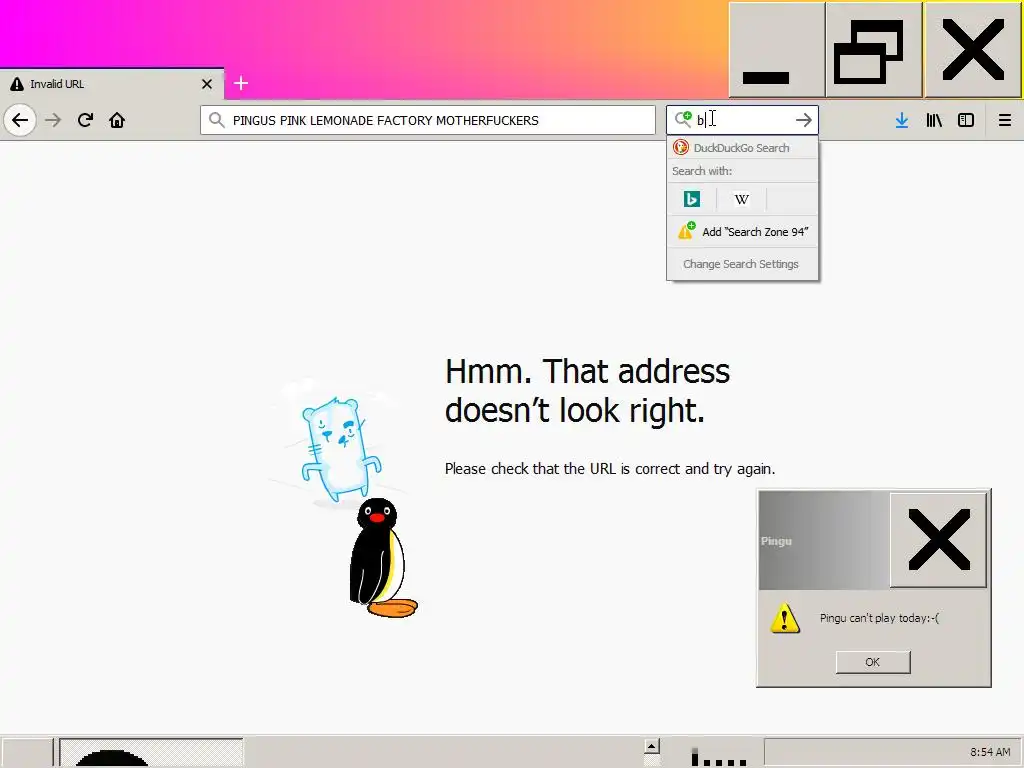Minimize the browser window
This screenshot has height=768, width=1024.
[x=776, y=50]
